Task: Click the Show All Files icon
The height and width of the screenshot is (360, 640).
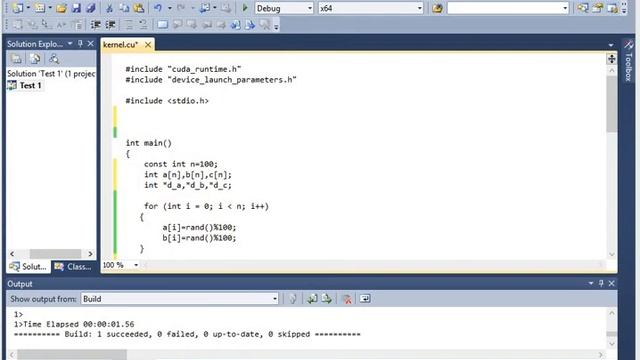Action: [x=35, y=59]
